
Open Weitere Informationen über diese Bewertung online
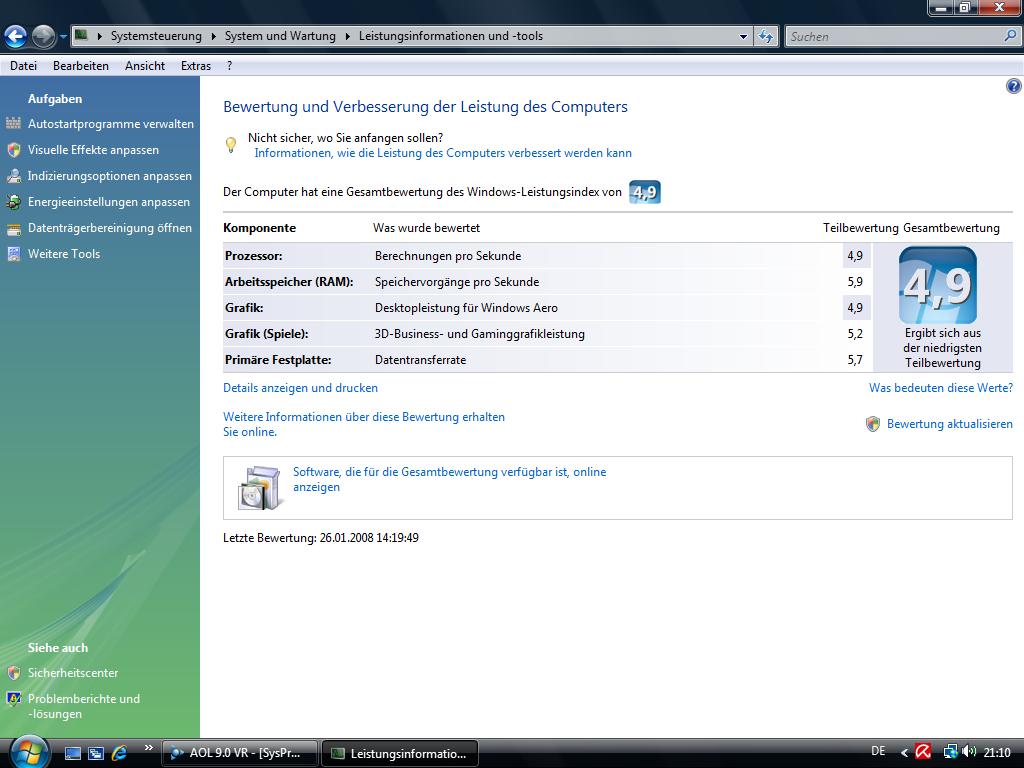click(x=364, y=424)
